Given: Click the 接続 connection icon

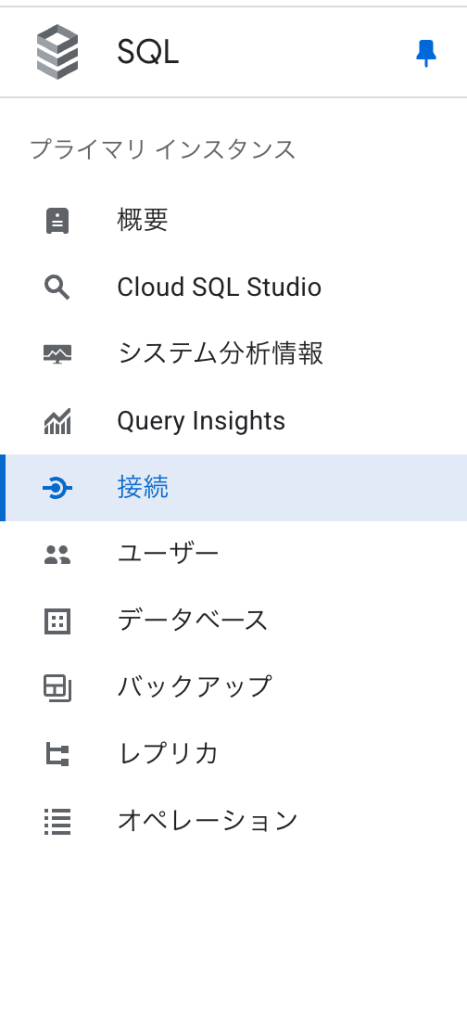Looking at the screenshot, I should [57, 488].
